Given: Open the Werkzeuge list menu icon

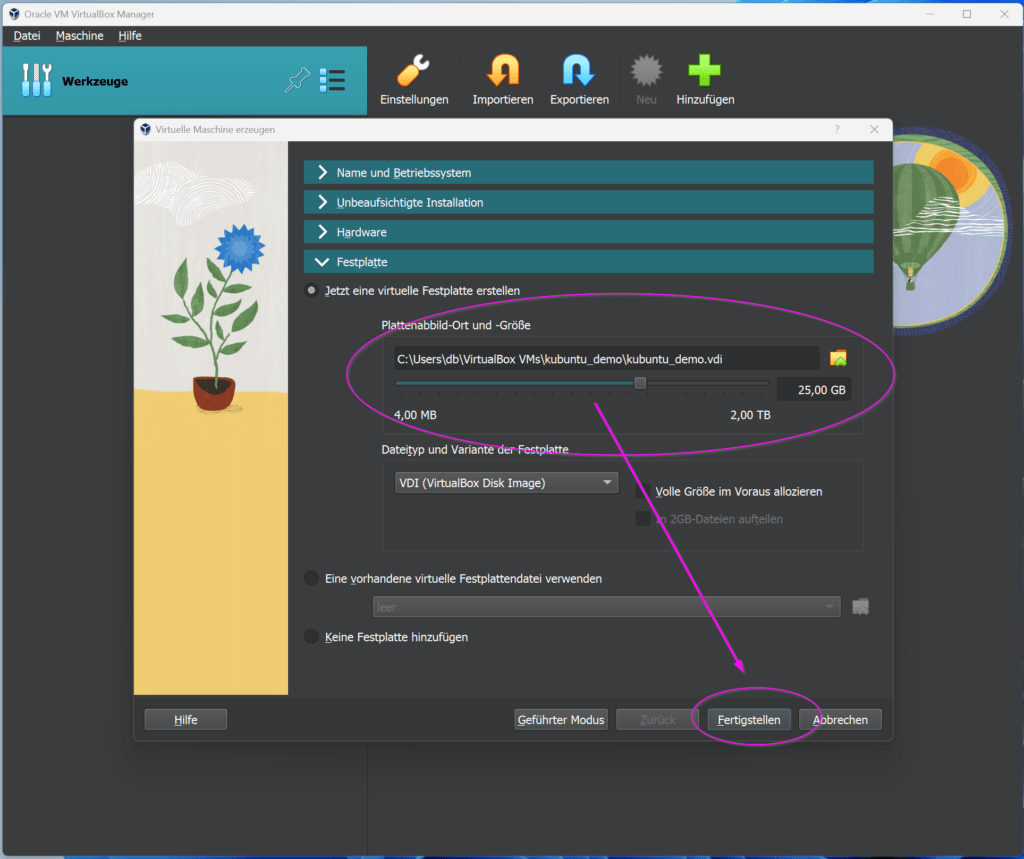Looking at the screenshot, I should (x=332, y=80).
